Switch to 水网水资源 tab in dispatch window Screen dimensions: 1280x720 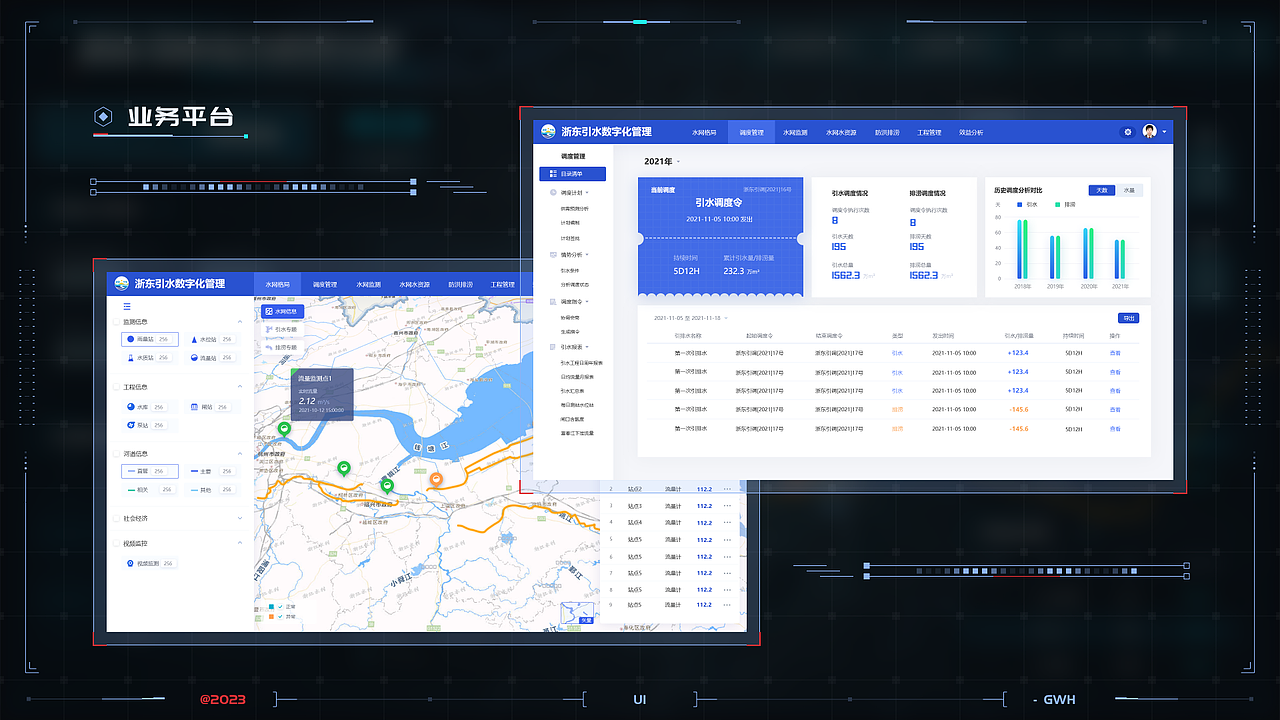841,132
